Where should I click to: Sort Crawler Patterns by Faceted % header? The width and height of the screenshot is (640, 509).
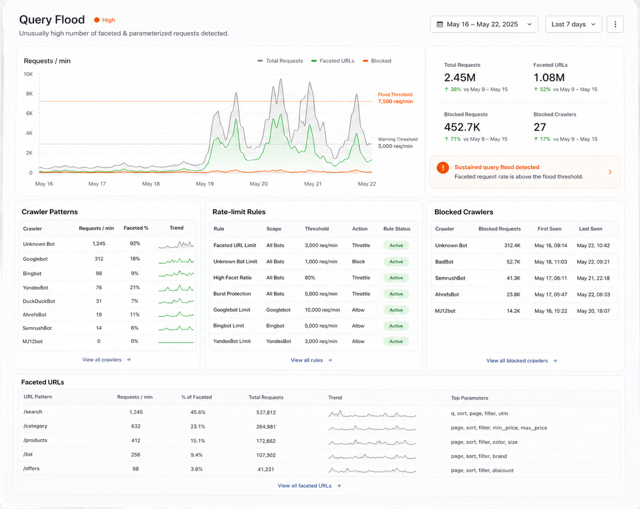tap(136, 228)
